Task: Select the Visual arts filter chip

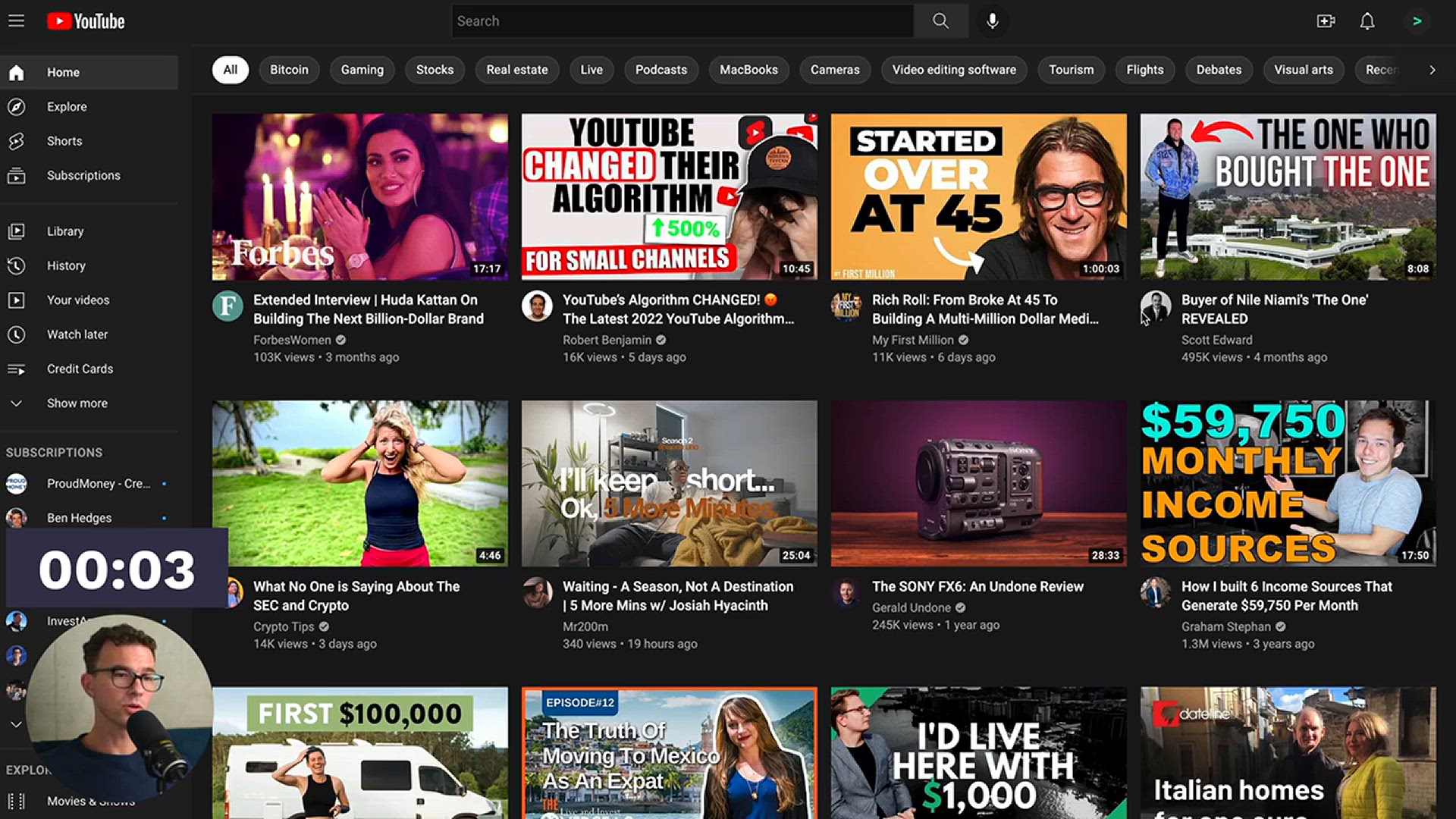Action: tap(1304, 70)
